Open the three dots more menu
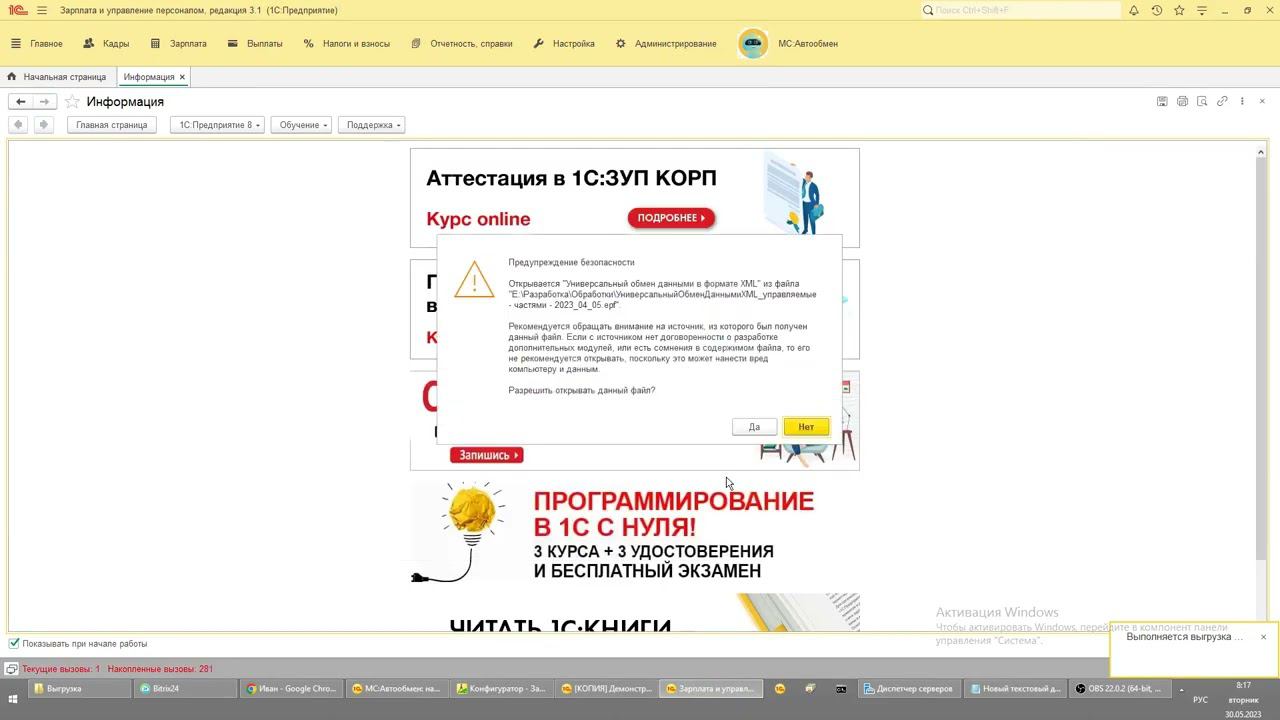The height and width of the screenshot is (720, 1280). pyautogui.click(x=1242, y=102)
